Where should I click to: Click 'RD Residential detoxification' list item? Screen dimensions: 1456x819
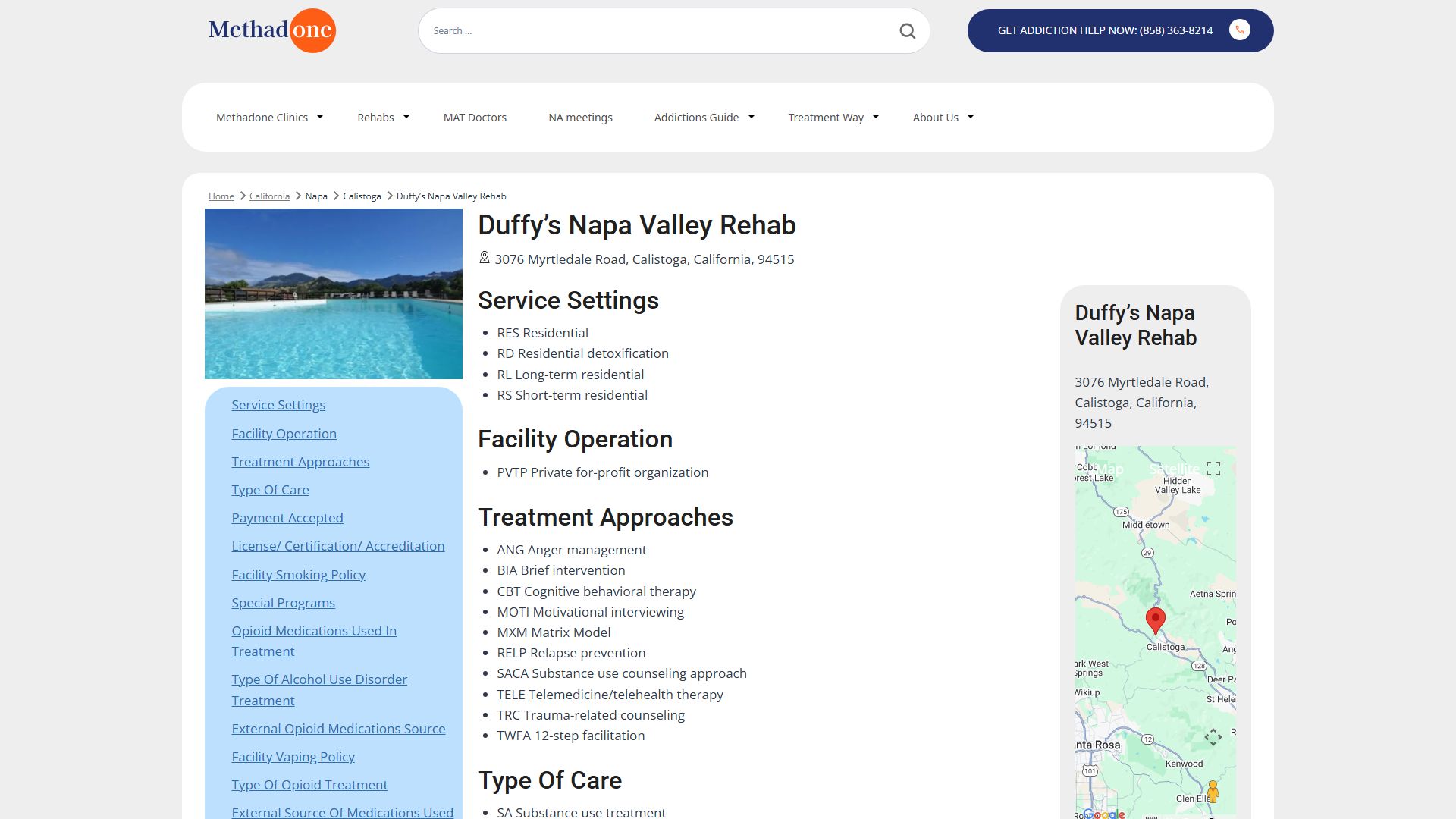click(x=582, y=353)
